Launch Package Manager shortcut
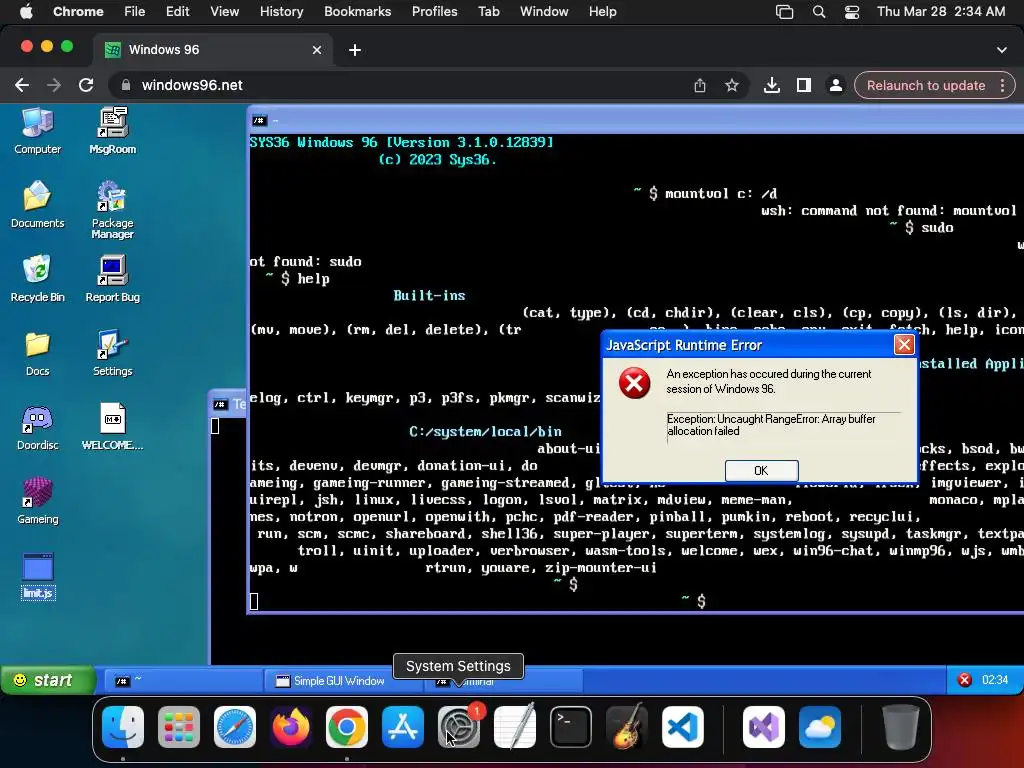Image resolution: width=1024 pixels, height=768 pixels. point(112,209)
